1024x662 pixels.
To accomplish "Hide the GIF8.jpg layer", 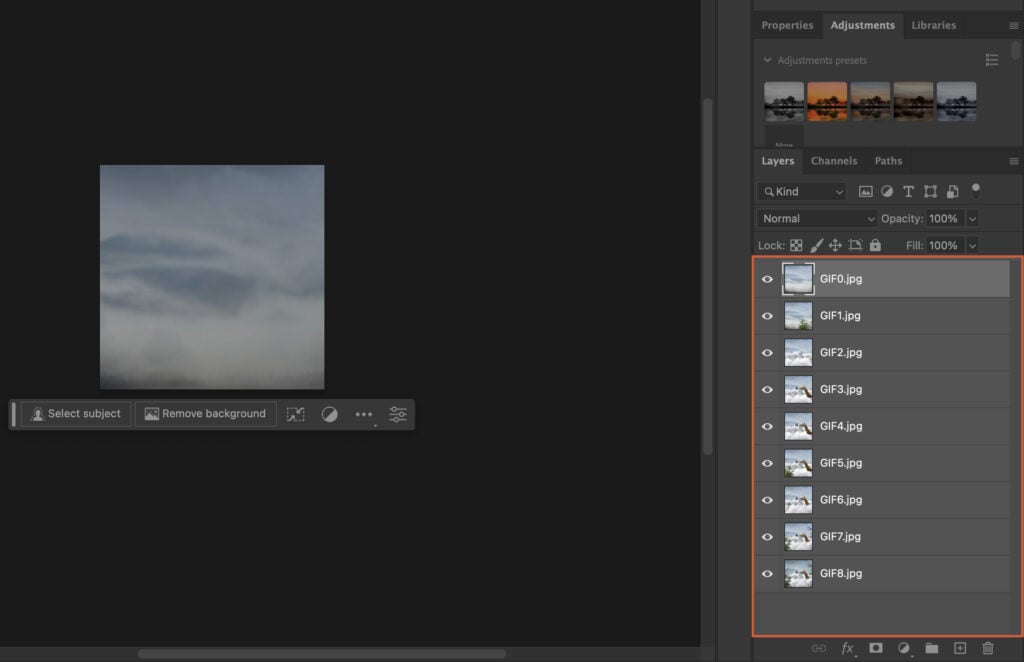I will (x=767, y=573).
